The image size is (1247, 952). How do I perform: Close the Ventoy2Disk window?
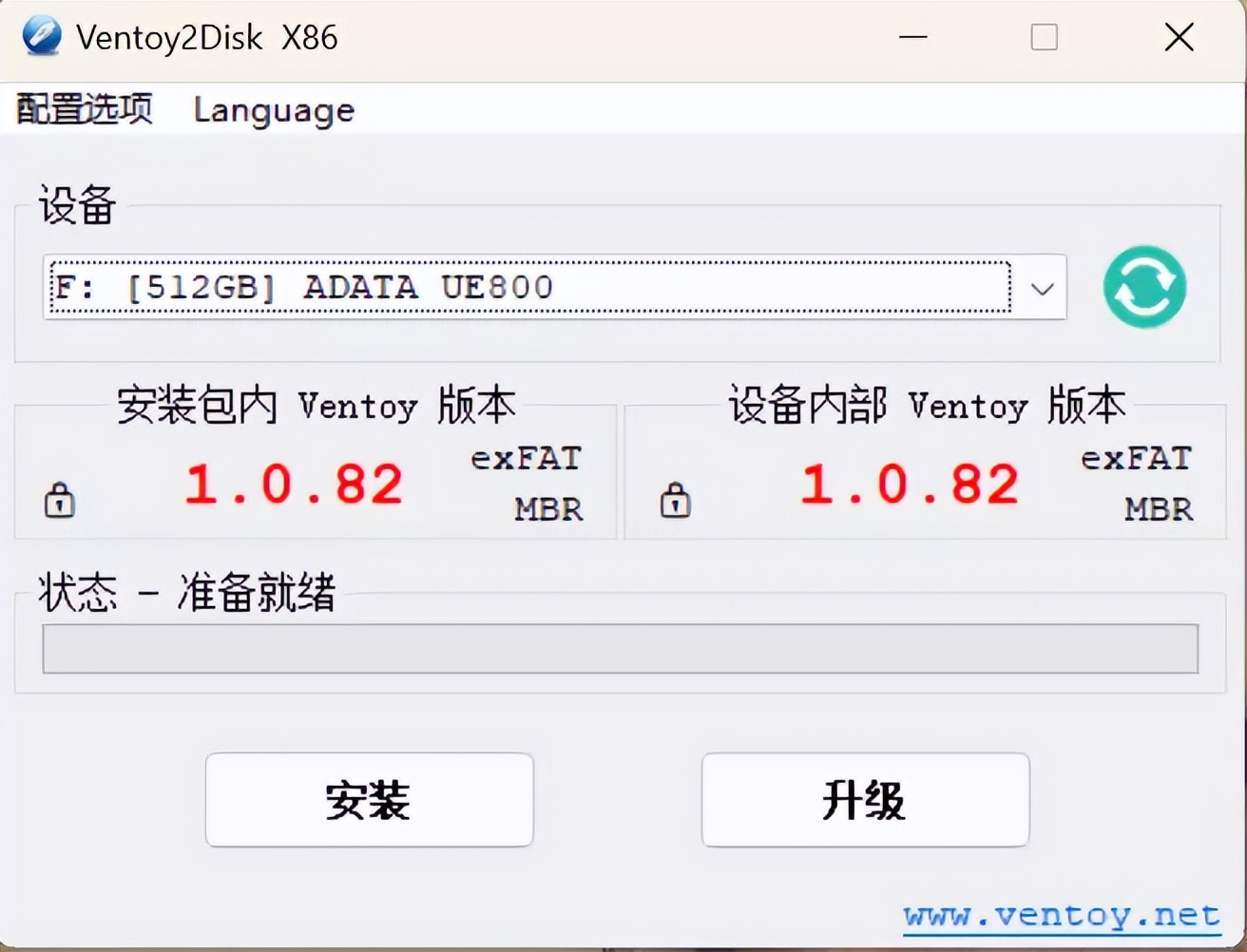1179,37
